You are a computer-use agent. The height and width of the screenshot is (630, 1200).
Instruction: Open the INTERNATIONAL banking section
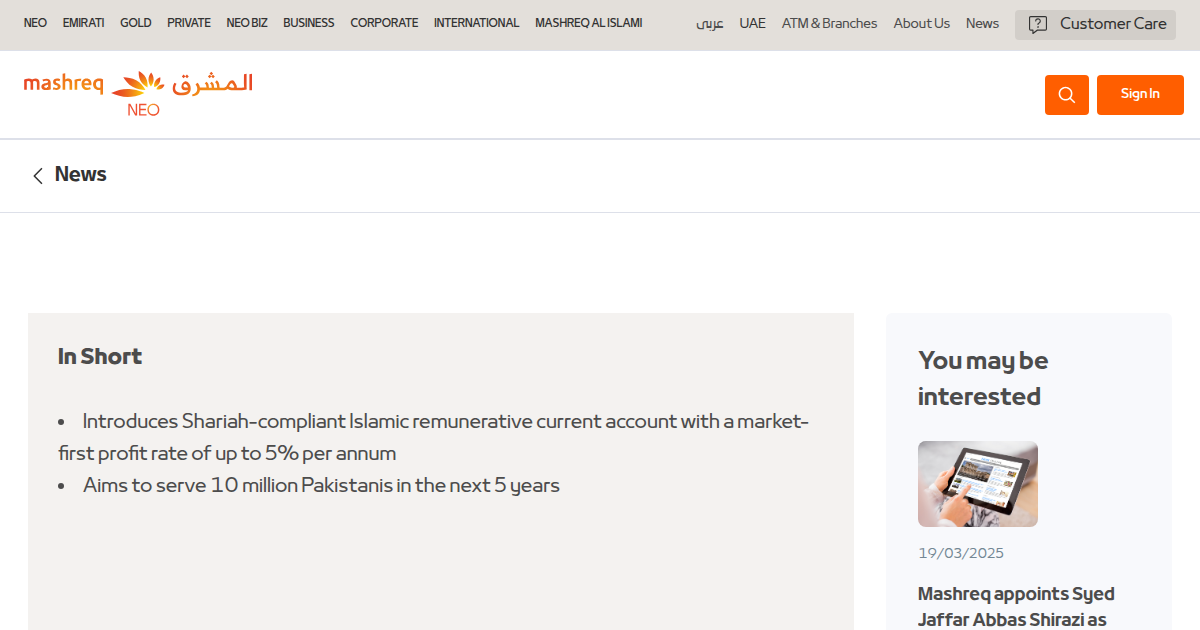coord(476,22)
